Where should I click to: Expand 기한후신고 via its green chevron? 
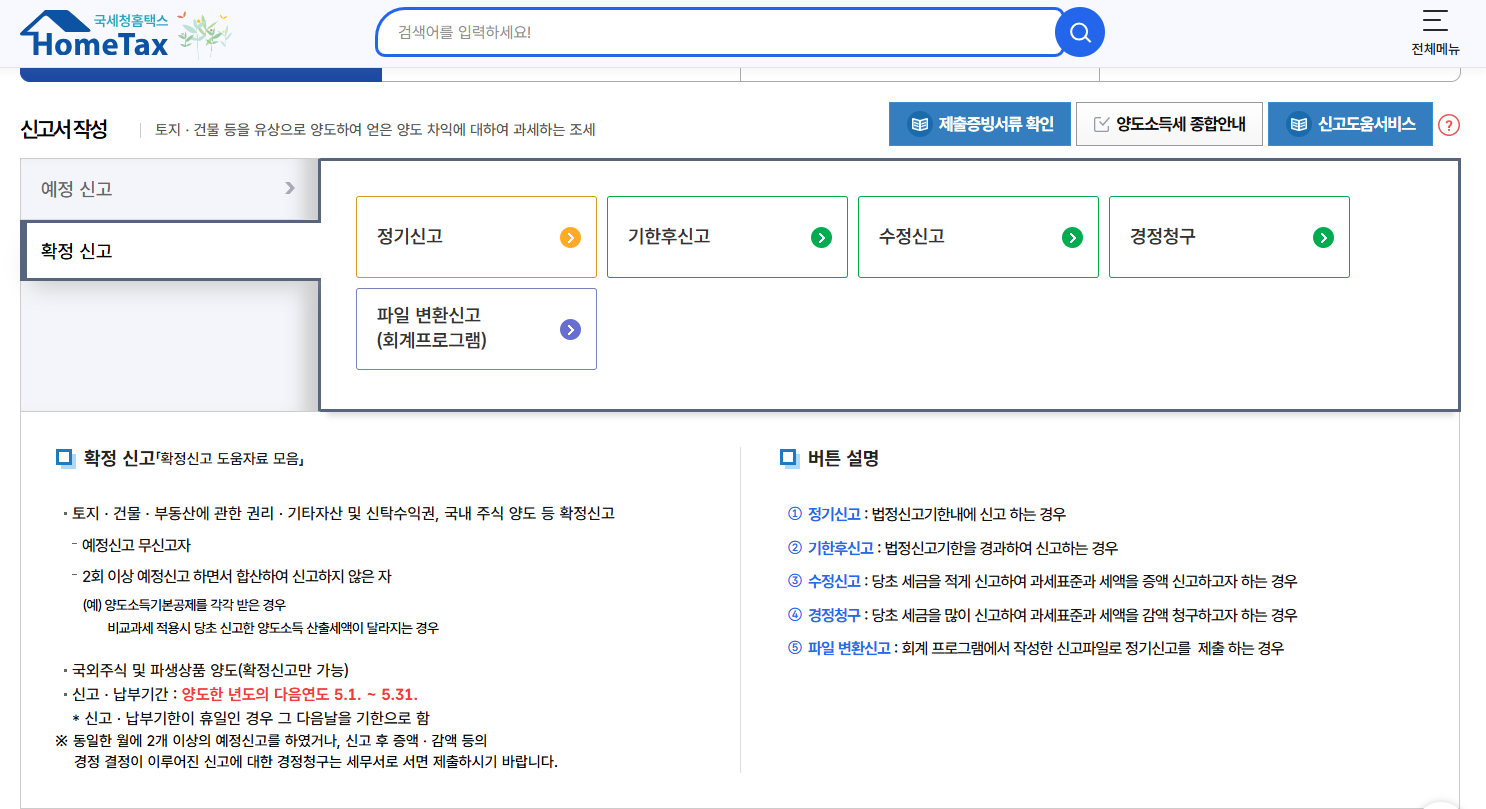tap(821, 237)
